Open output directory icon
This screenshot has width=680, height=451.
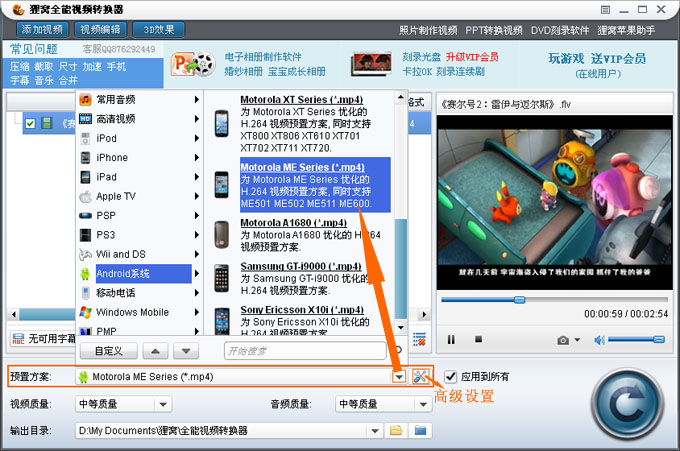coord(420,431)
